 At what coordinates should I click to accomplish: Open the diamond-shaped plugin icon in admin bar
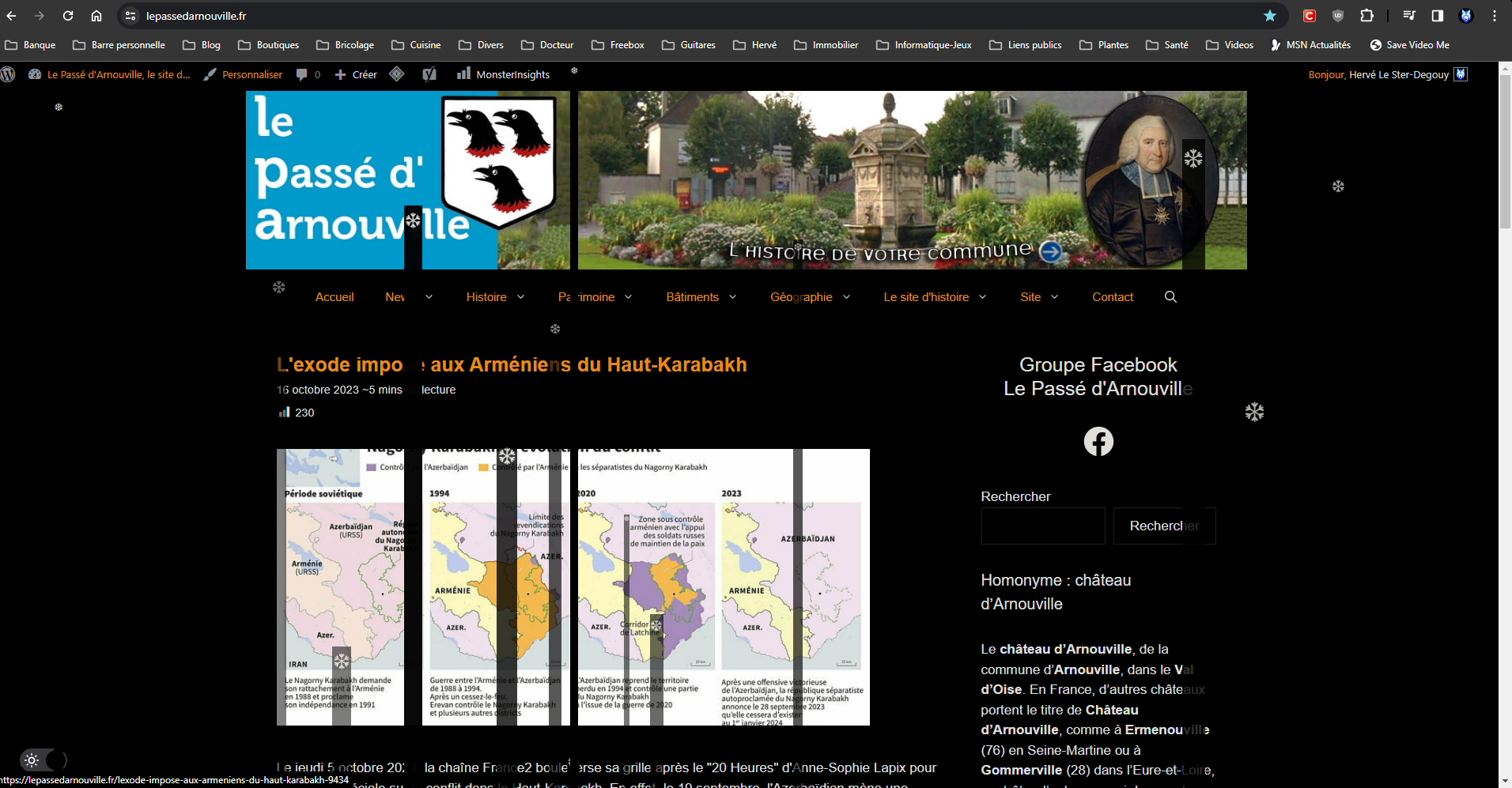tap(397, 74)
